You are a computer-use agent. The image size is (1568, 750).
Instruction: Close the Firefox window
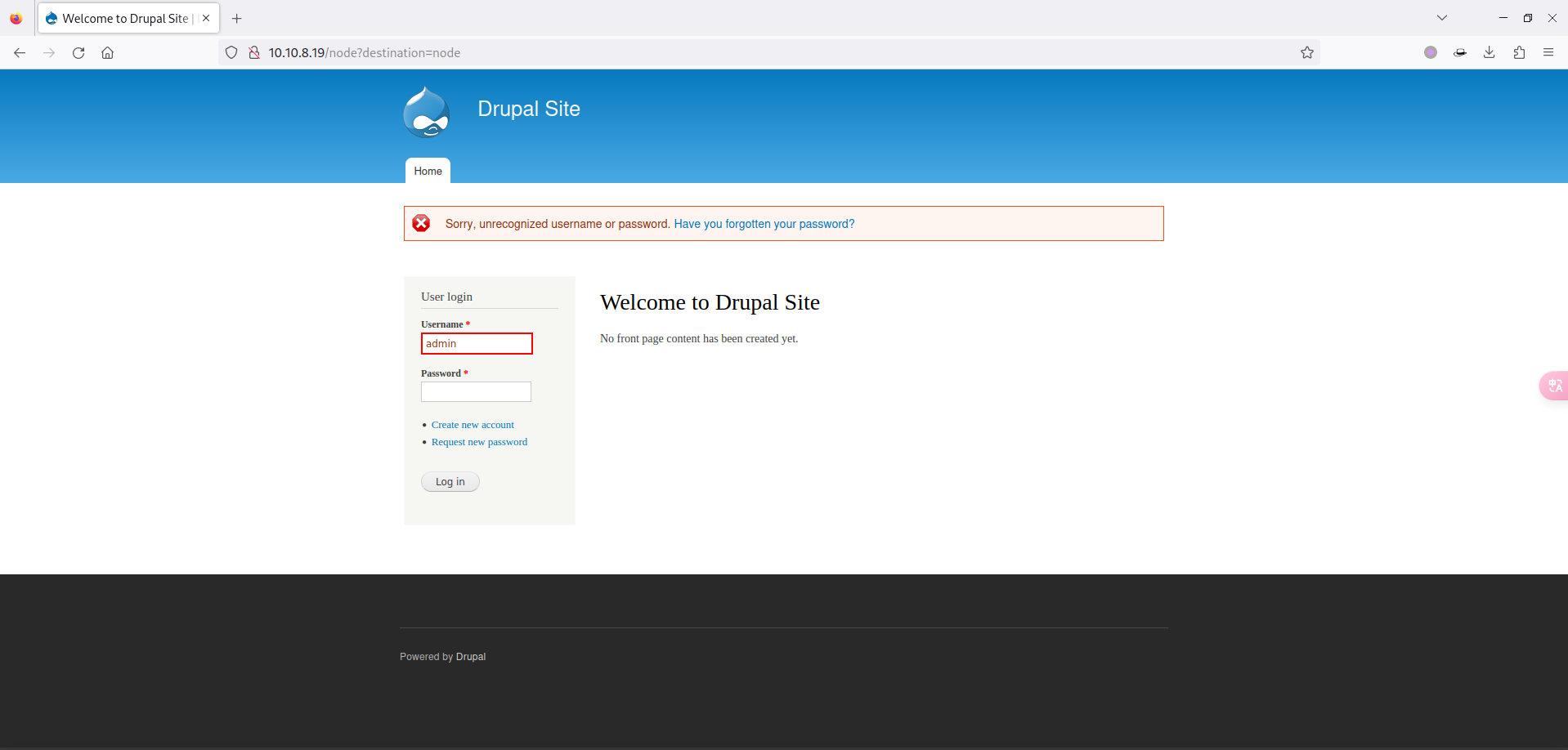1552,18
